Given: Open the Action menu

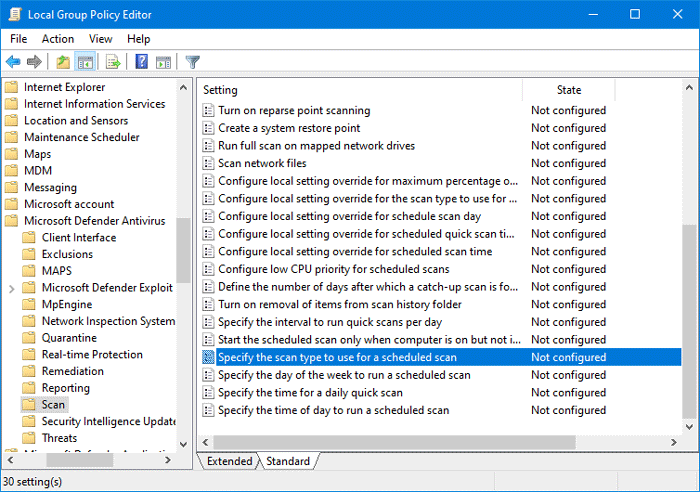Looking at the screenshot, I should [58, 39].
